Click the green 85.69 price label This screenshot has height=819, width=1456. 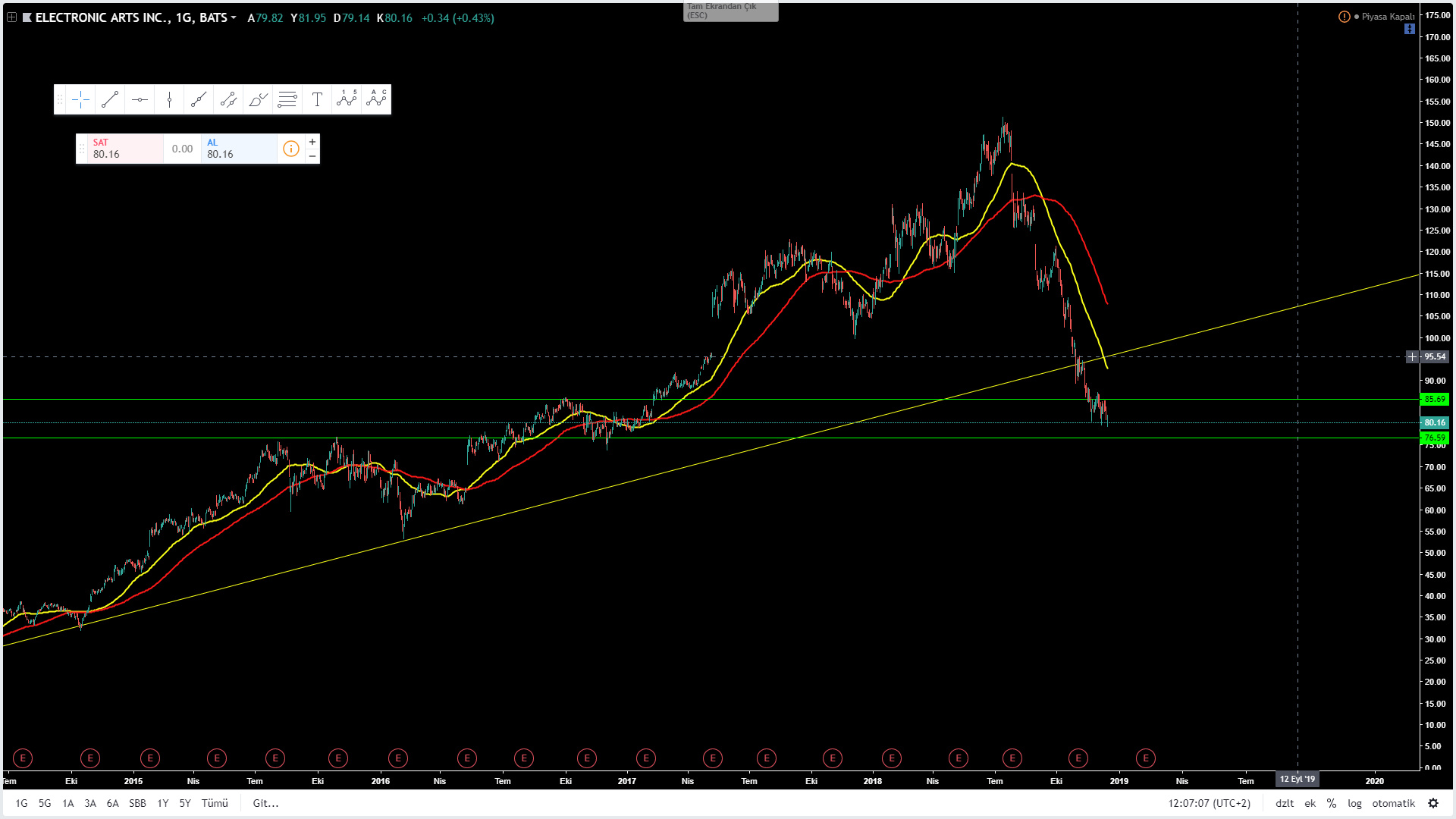point(1433,399)
